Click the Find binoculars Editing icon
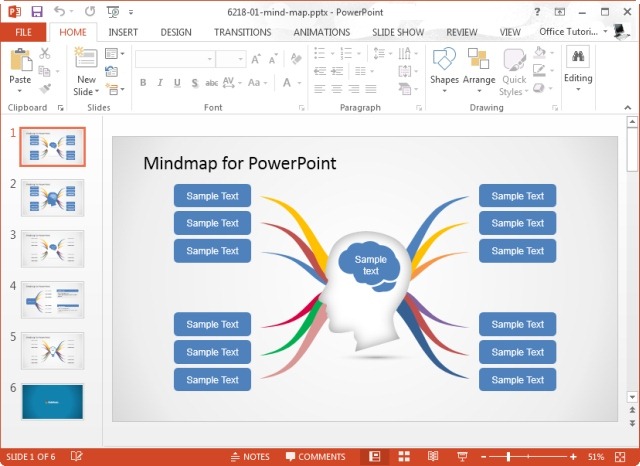 [x=578, y=56]
